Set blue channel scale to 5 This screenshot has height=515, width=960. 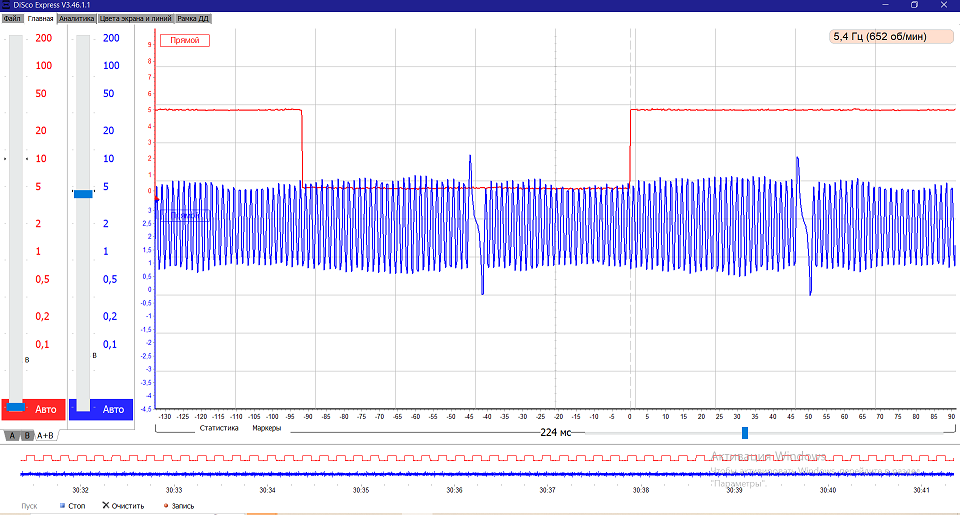105,187
